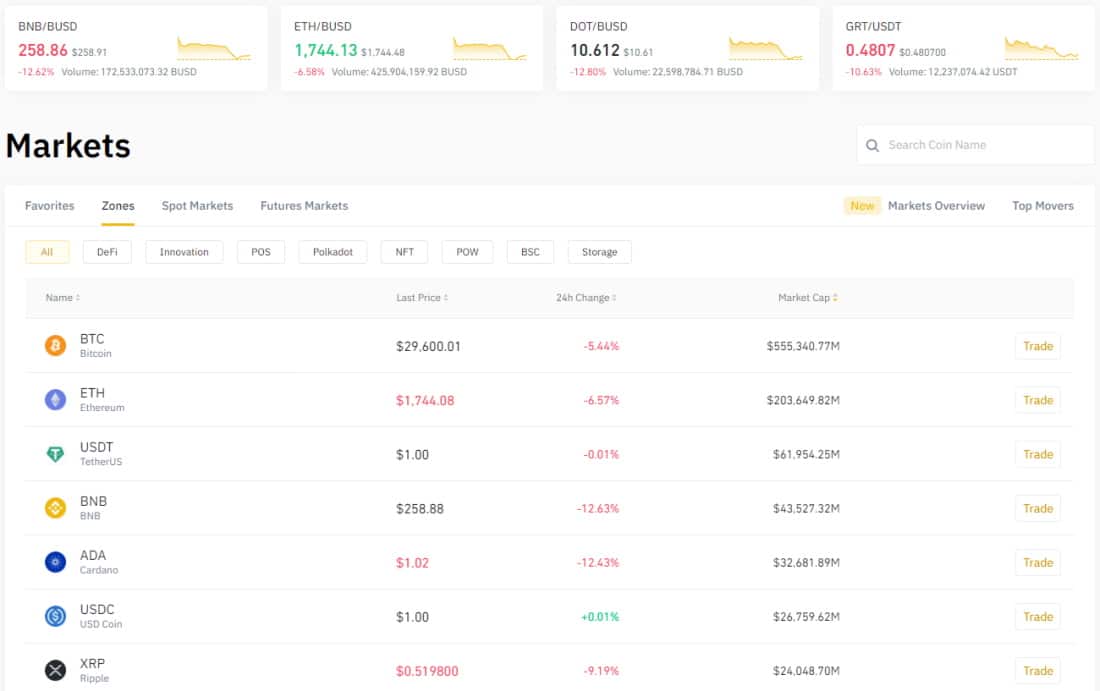Filter by POS zone
This screenshot has width=1100, height=691.
click(x=261, y=252)
